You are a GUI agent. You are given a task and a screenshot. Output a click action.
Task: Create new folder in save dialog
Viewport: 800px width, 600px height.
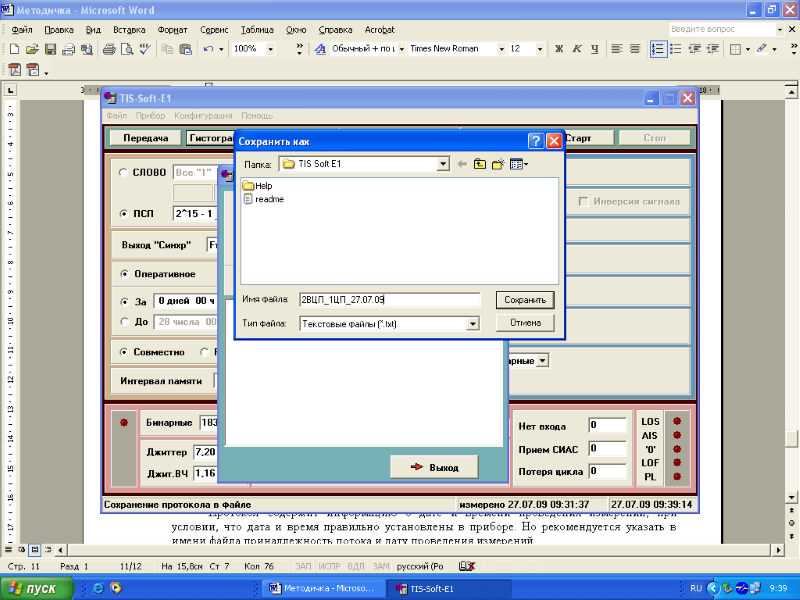[498, 164]
